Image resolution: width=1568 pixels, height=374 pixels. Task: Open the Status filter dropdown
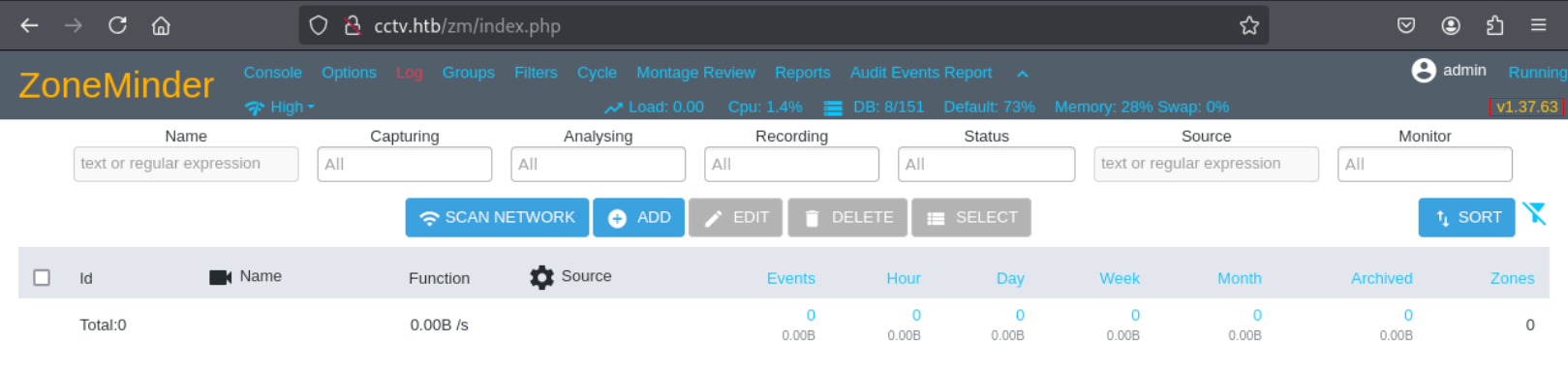(986, 164)
